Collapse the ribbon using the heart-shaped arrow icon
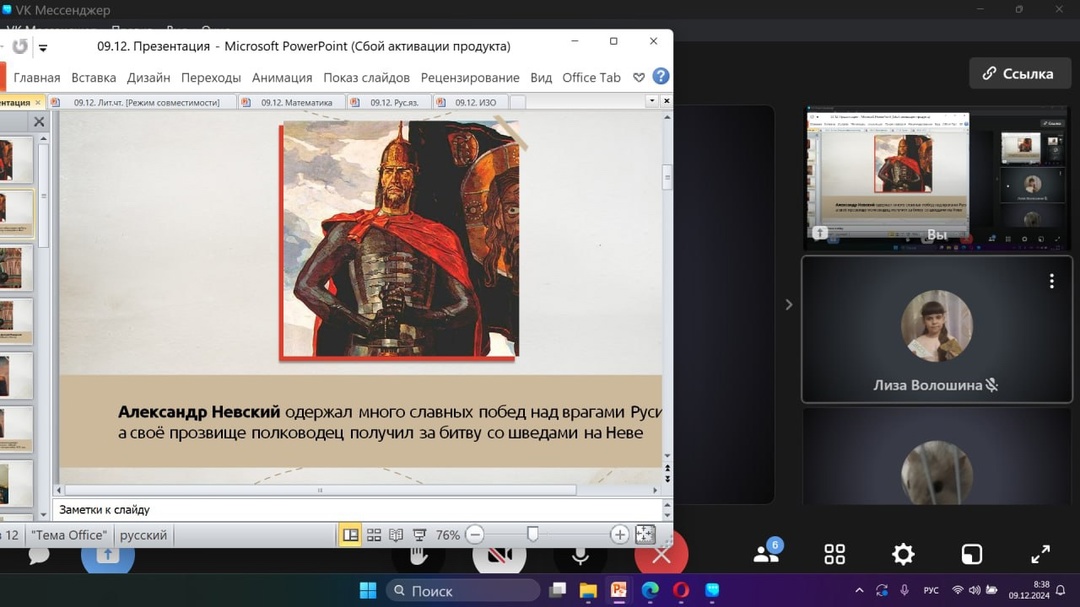Image resolution: width=1080 pixels, height=607 pixels. point(639,77)
